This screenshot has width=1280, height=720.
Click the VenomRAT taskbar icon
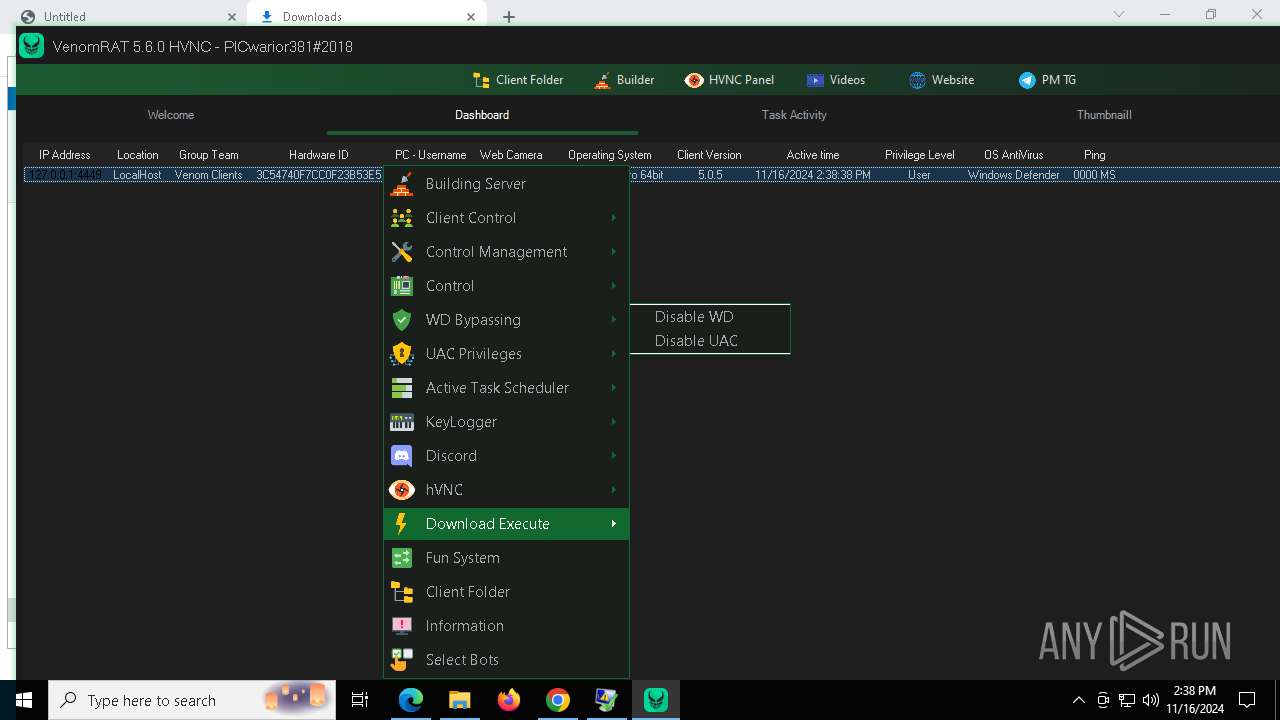click(656, 700)
